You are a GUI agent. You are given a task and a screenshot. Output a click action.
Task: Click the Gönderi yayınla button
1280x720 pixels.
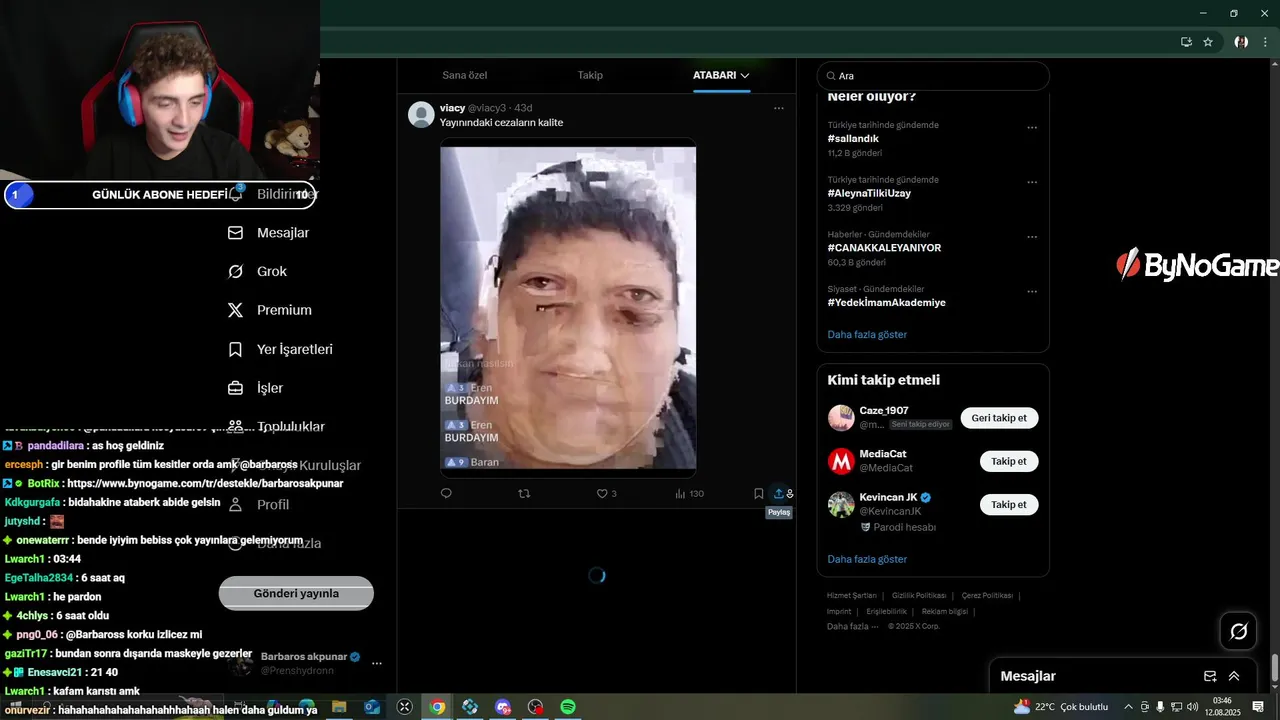296,593
